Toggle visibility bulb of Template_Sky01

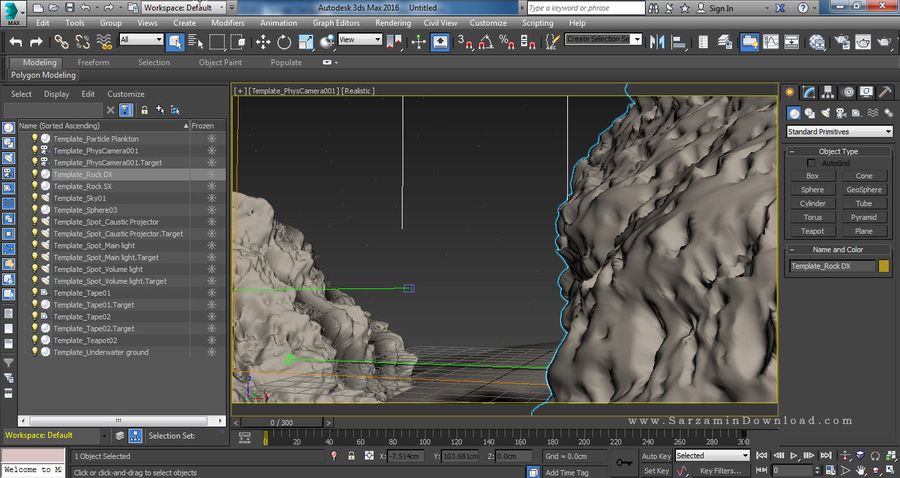click(x=34, y=198)
